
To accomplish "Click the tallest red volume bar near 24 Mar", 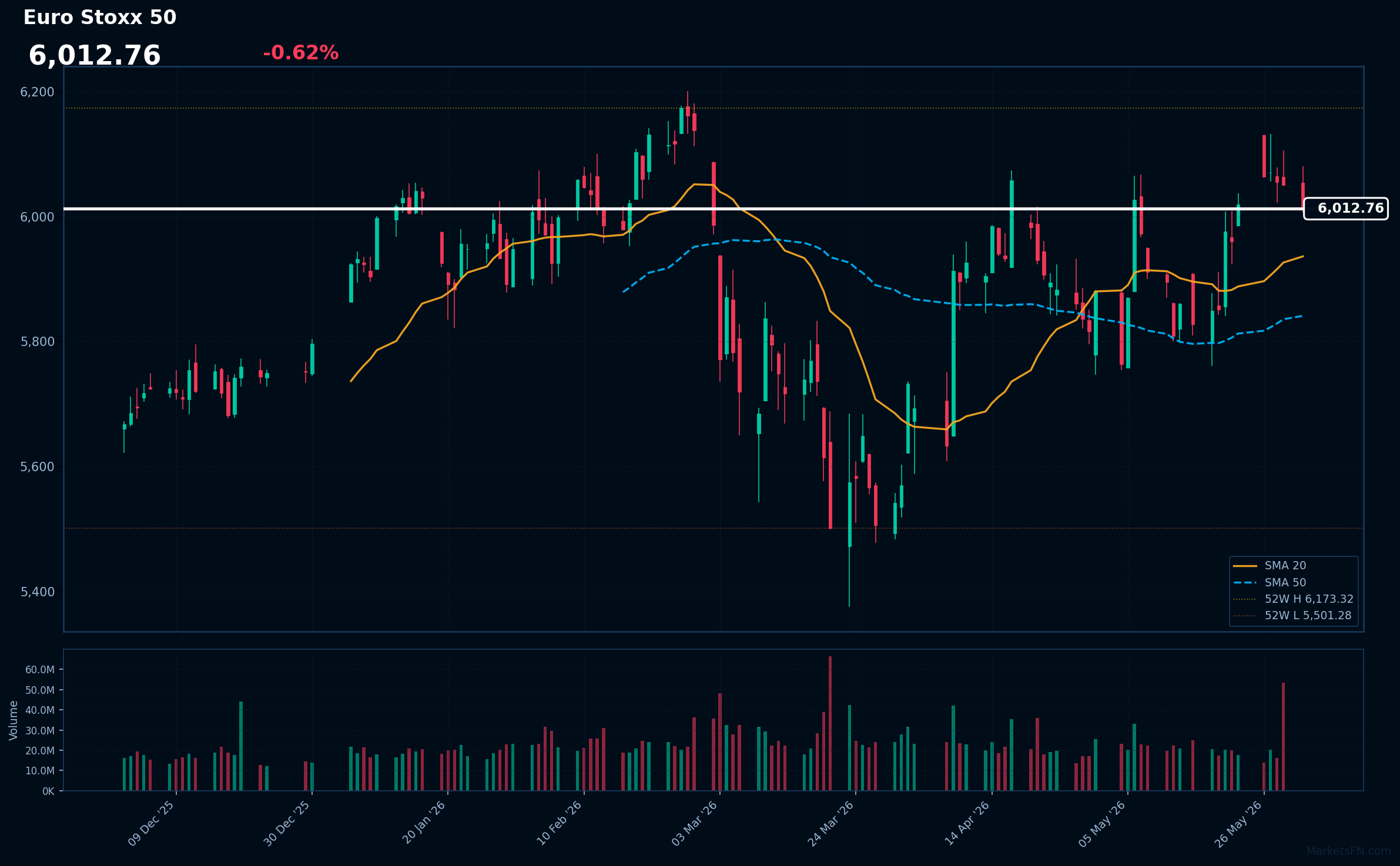I will point(830,723).
